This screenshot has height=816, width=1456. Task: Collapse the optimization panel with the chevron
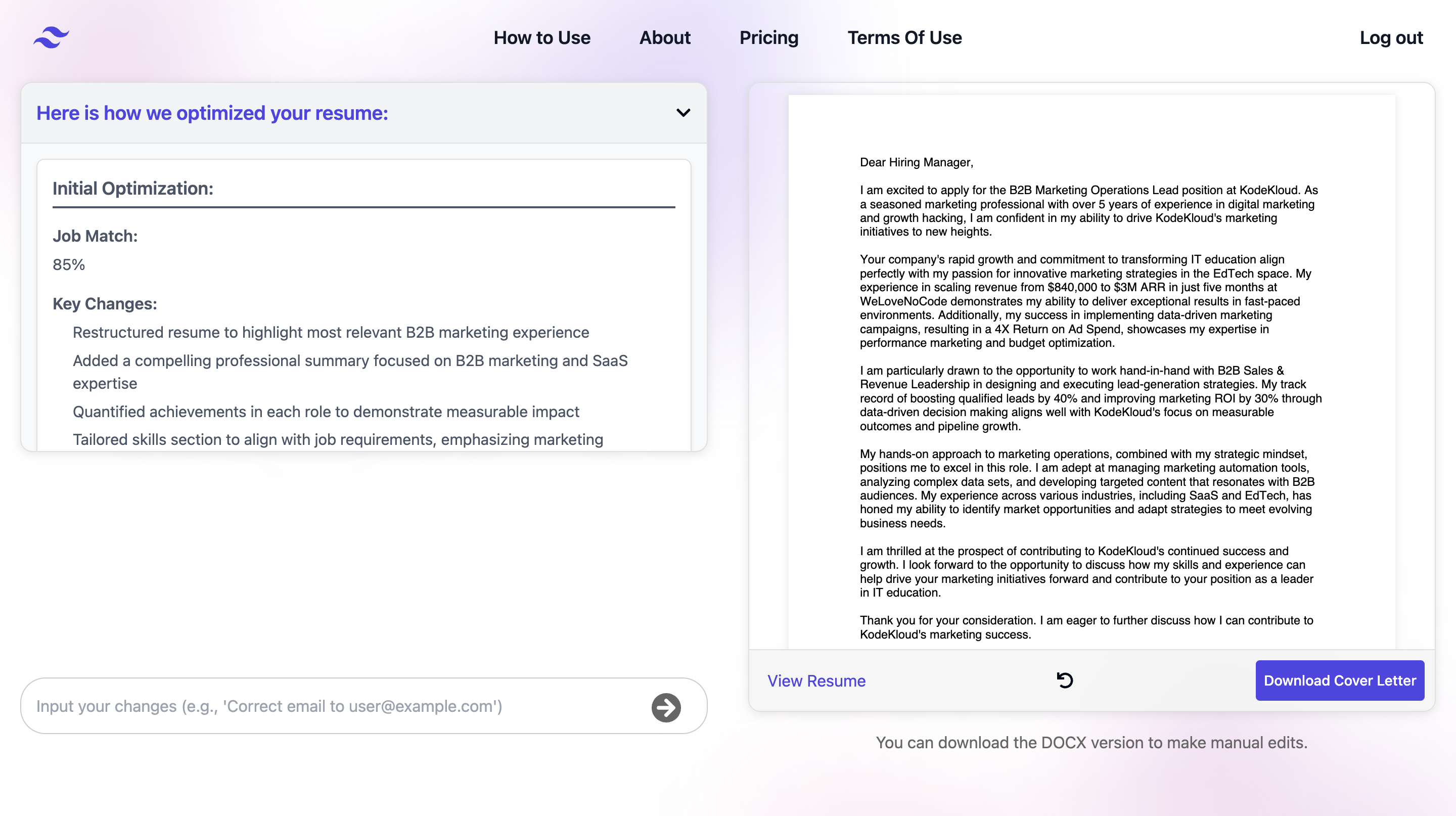click(683, 113)
